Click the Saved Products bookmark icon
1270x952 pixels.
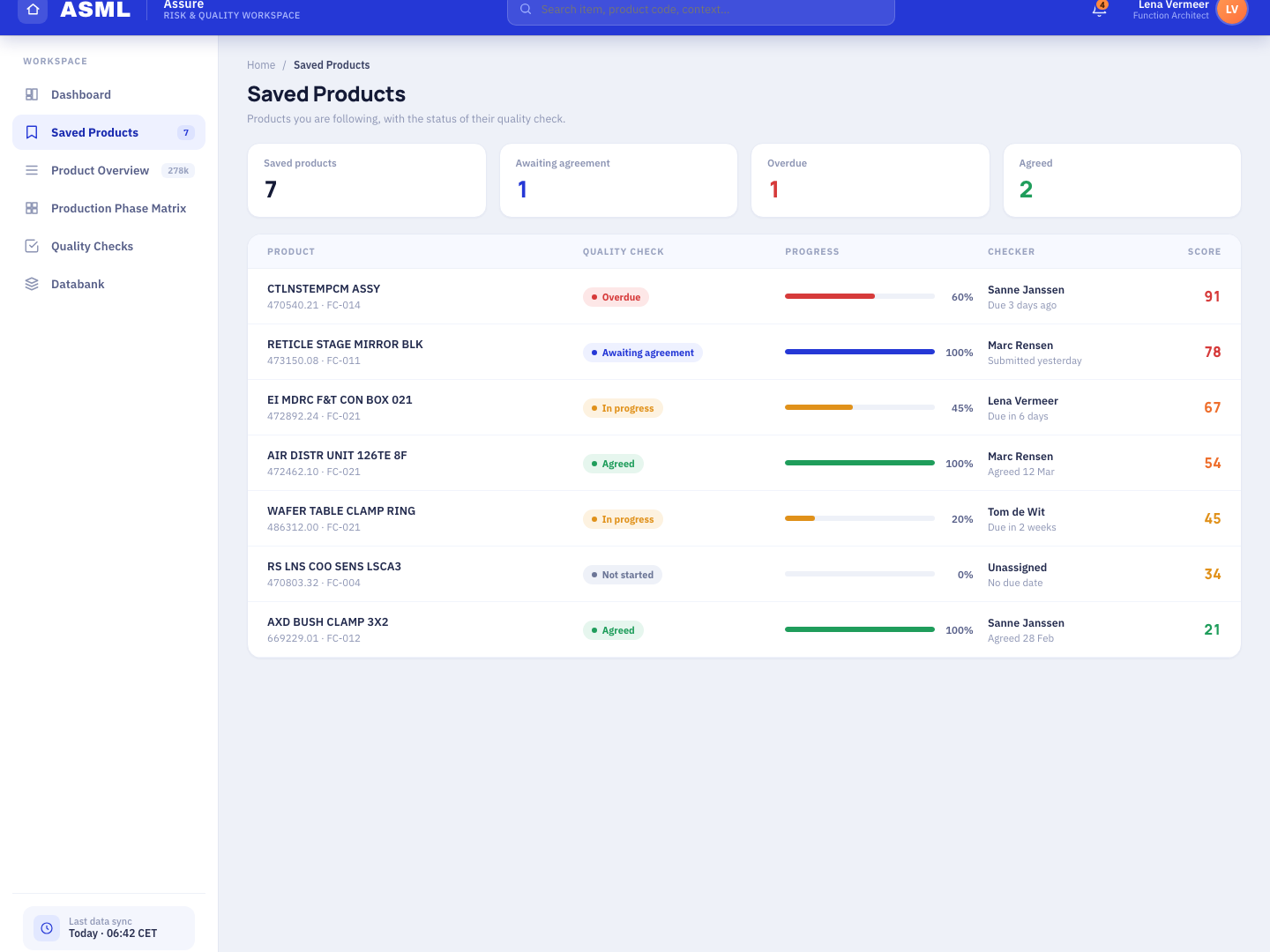(32, 132)
